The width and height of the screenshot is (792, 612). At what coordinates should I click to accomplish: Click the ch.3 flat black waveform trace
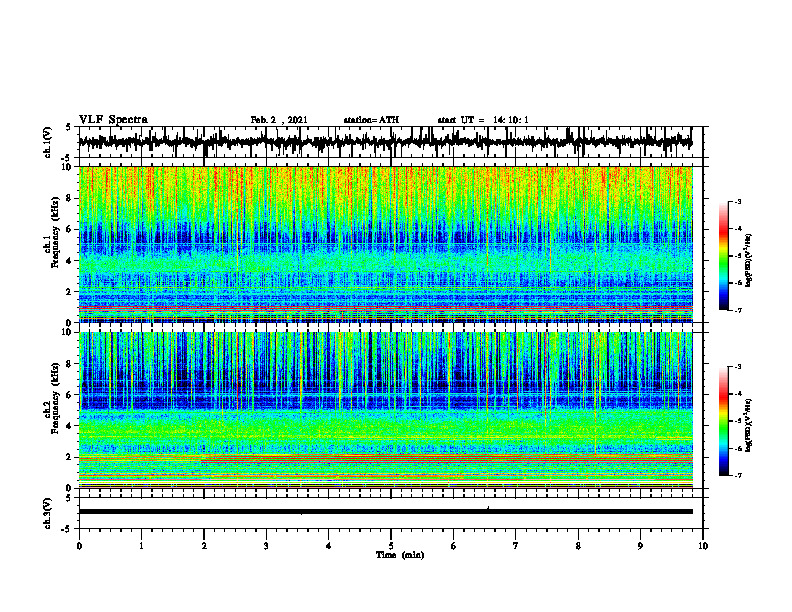(x=386, y=512)
